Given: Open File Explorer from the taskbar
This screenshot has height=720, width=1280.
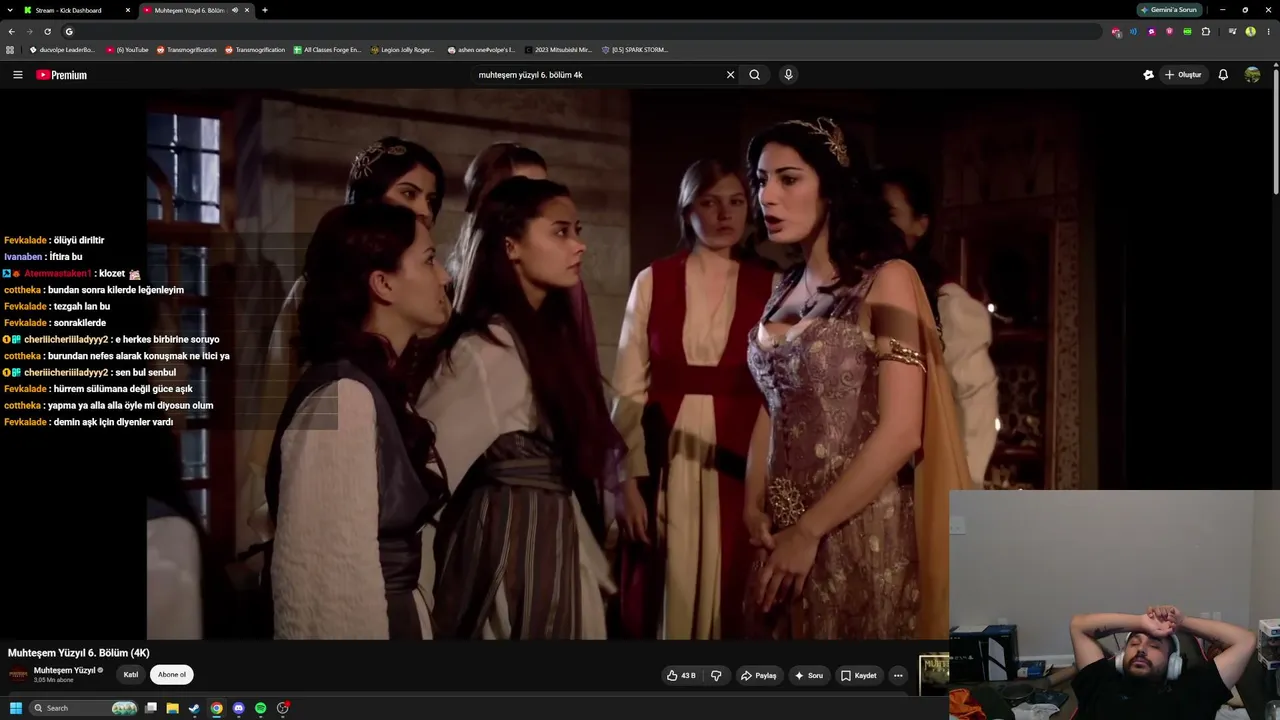Looking at the screenshot, I should pos(172,708).
